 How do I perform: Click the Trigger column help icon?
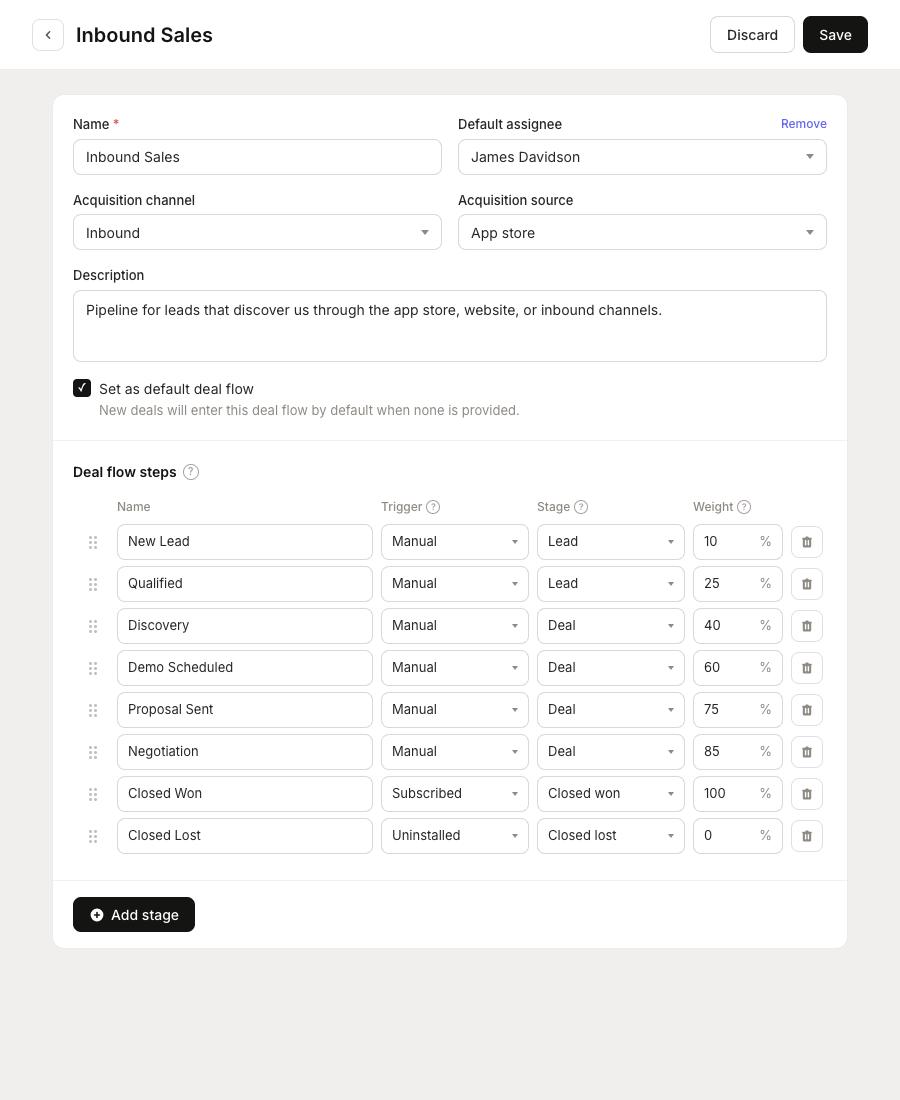tap(434, 507)
